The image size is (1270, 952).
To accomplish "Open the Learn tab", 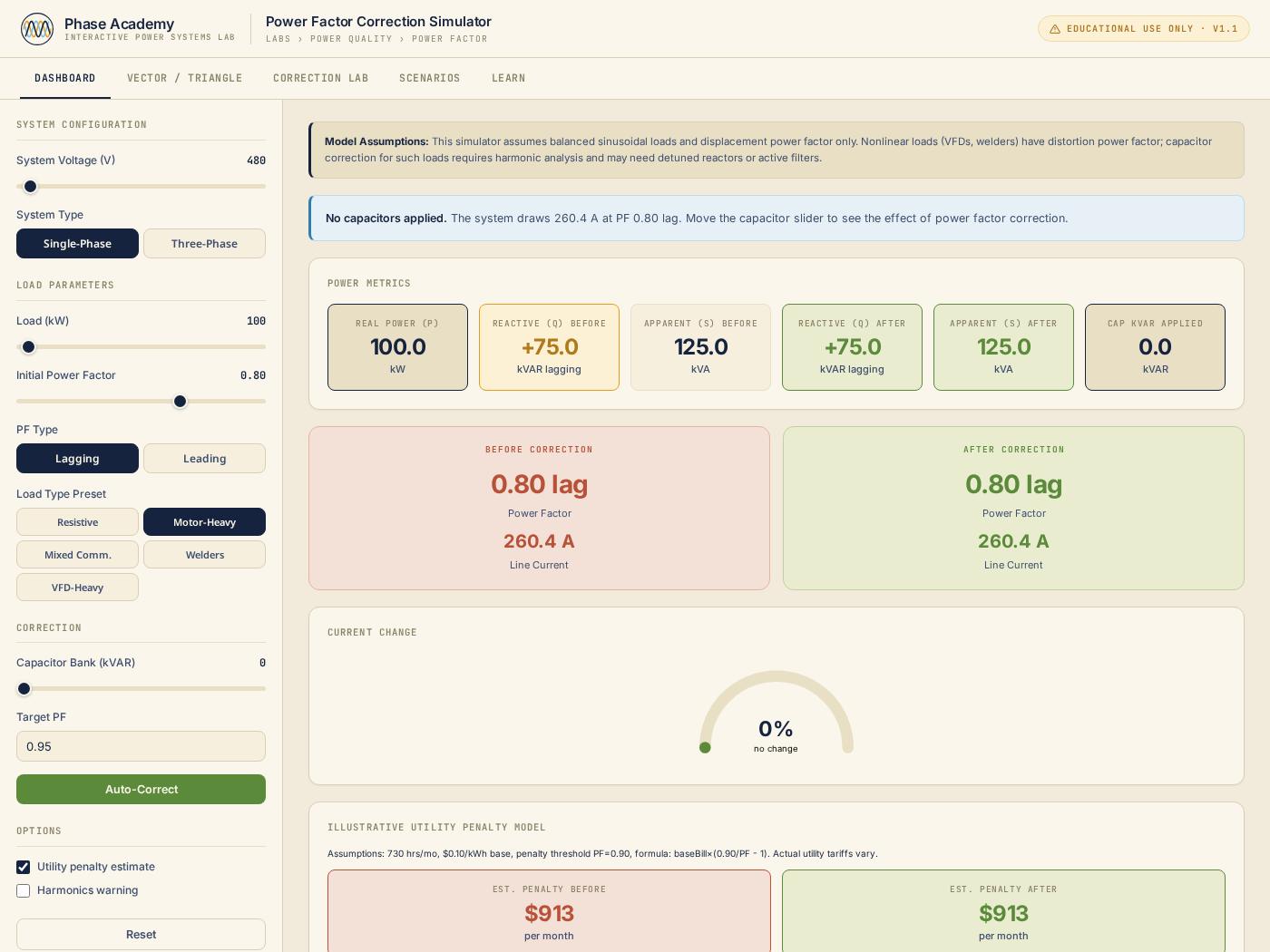I will (509, 78).
